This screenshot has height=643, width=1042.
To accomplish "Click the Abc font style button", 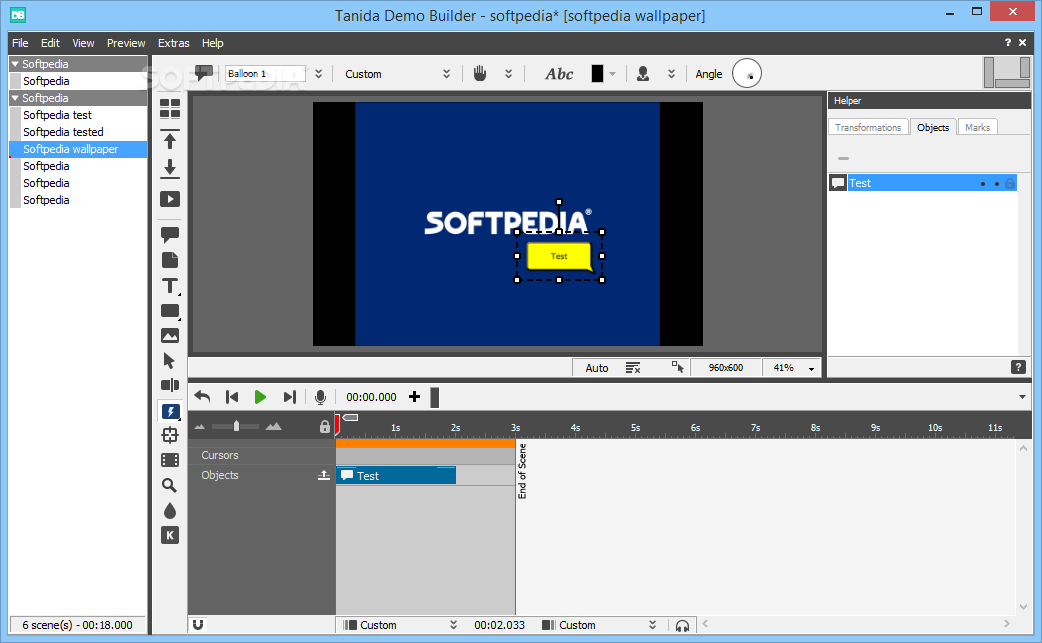I will click(x=560, y=74).
